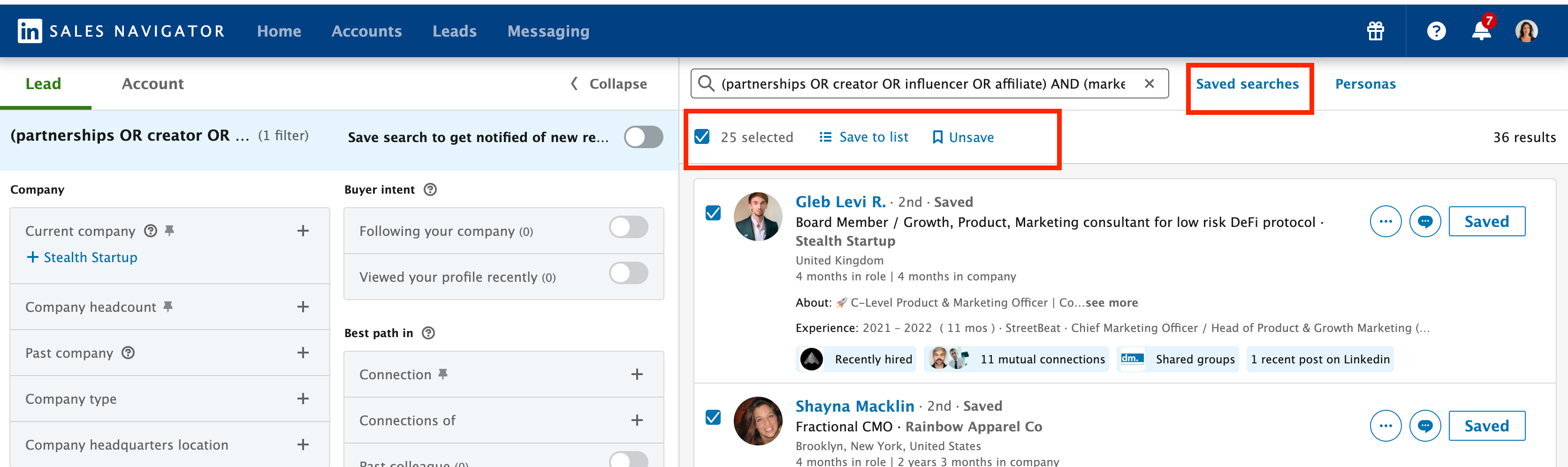Screen dimensions: 1568x467
Task: Uncheck Gleb Levi R. result checkbox
Action: tap(714, 213)
